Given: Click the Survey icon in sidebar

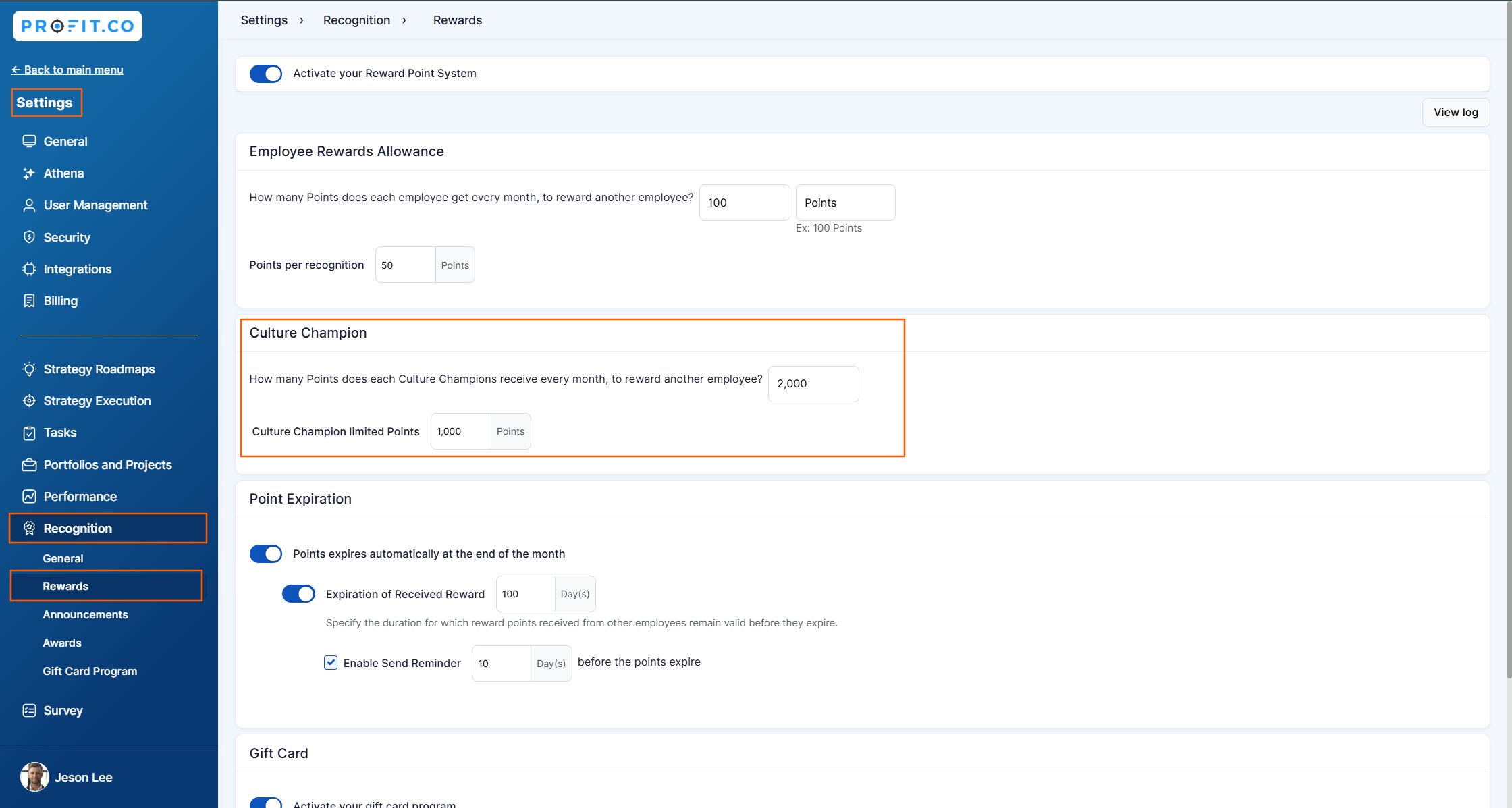Looking at the screenshot, I should [x=29, y=711].
